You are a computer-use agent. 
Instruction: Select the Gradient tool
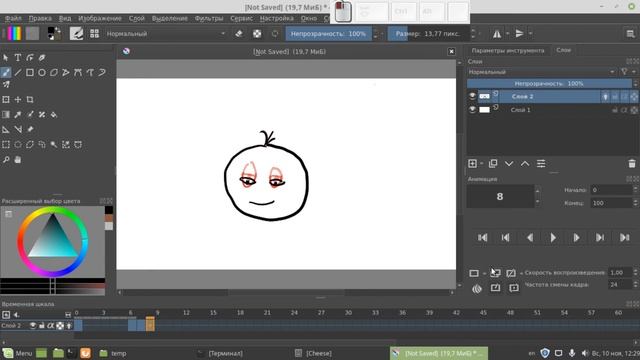coord(6,115)
